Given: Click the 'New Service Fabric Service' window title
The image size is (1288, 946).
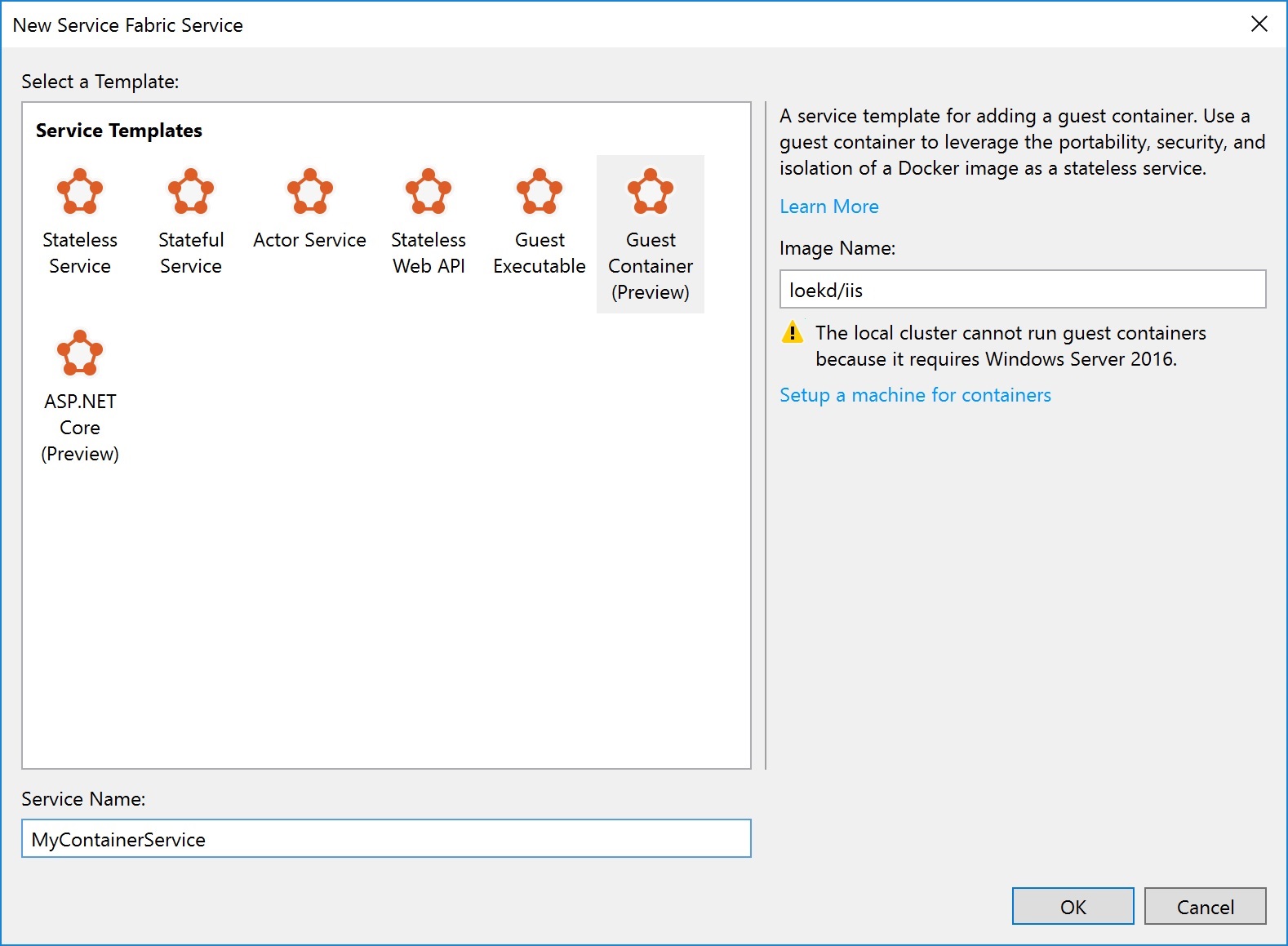Looking at the screenshot, I should [x=128, y=25].
